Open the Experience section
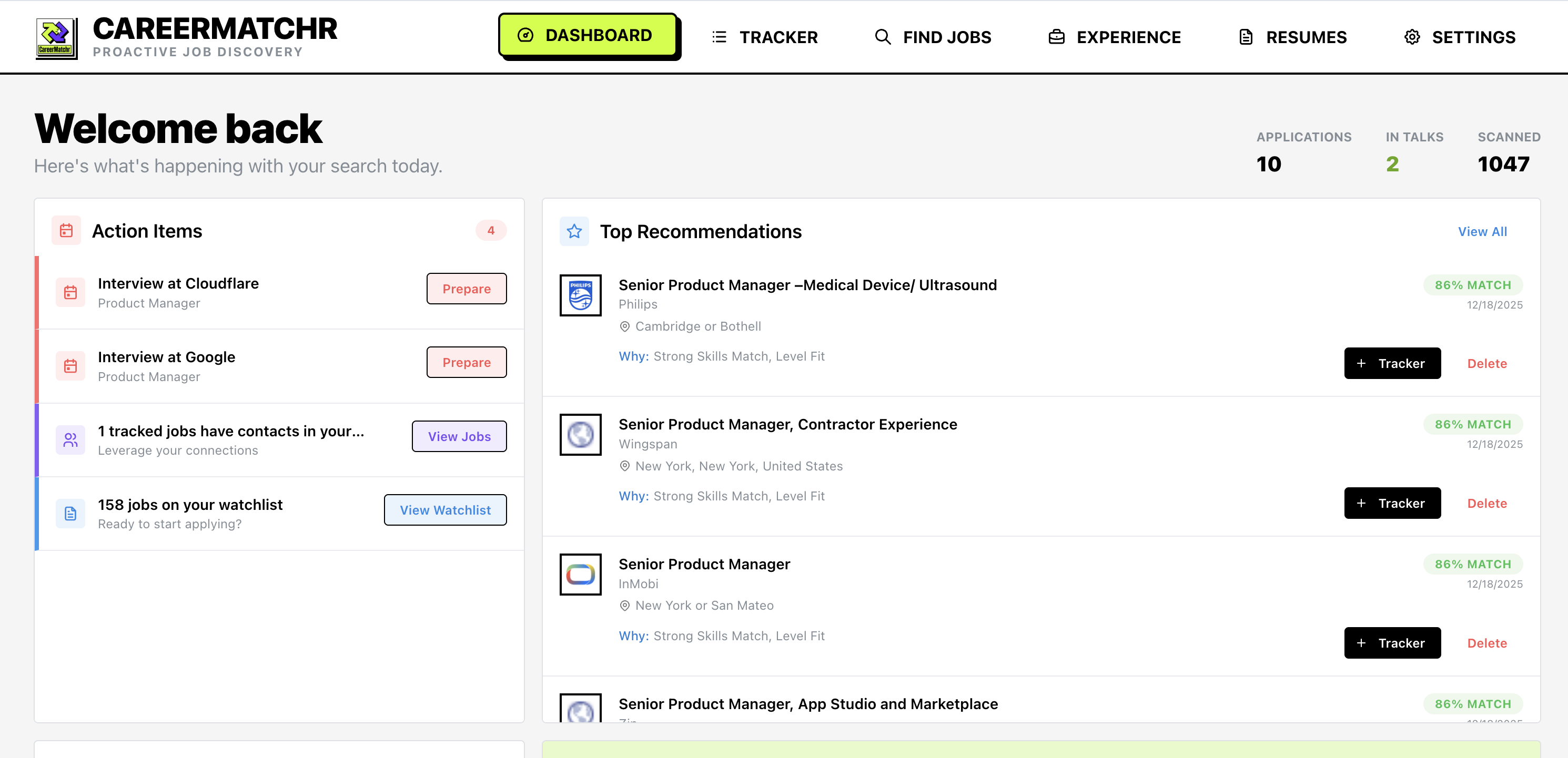This screenshot has width=1568, height=758. [1114, 37]
